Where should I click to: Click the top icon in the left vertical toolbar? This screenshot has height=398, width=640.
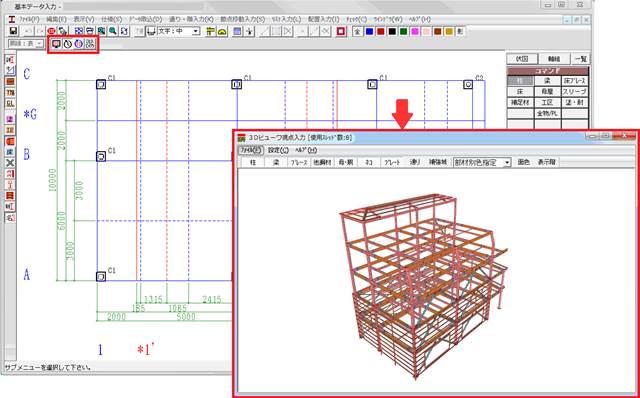click(x=11, y=60)
